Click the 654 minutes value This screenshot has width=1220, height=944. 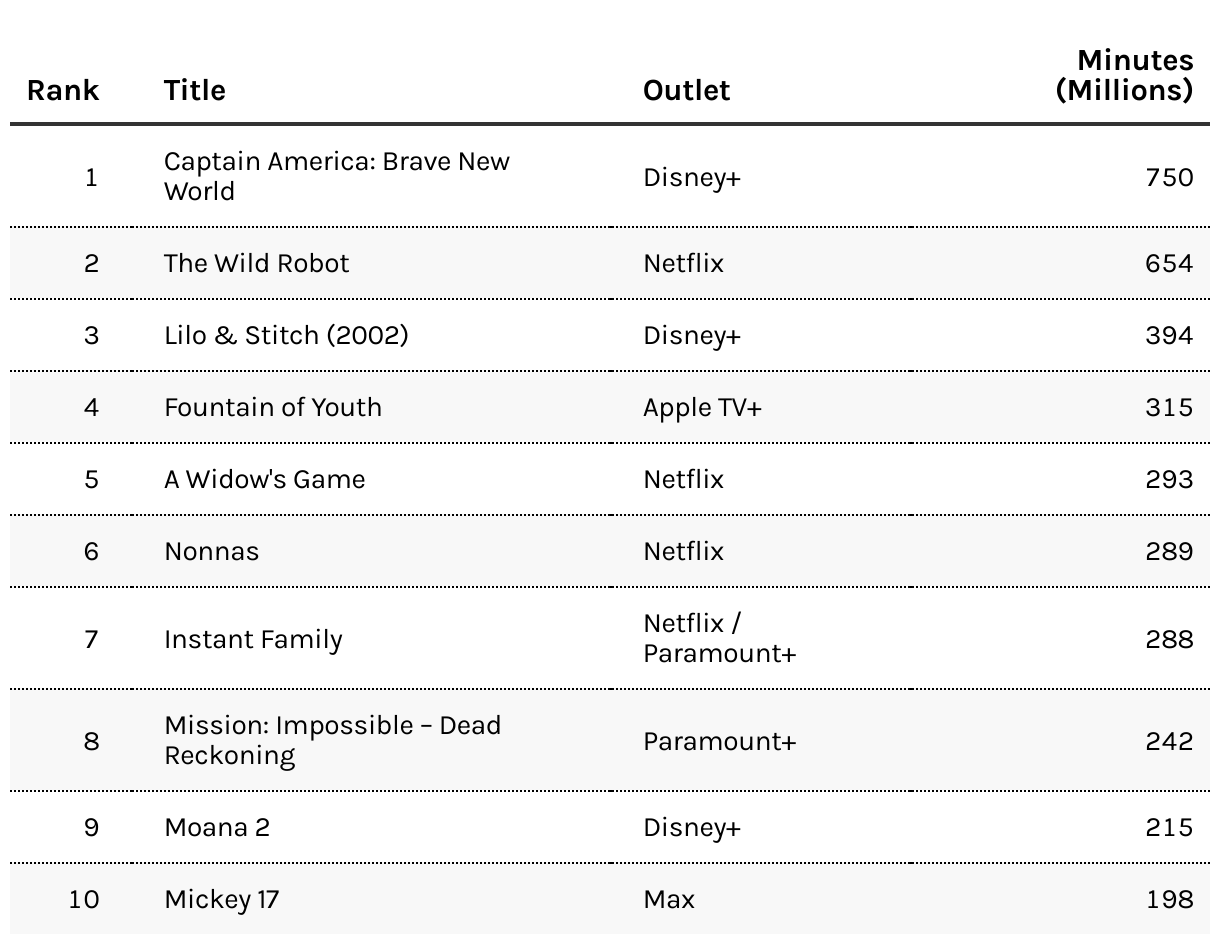pos(1169,264)
